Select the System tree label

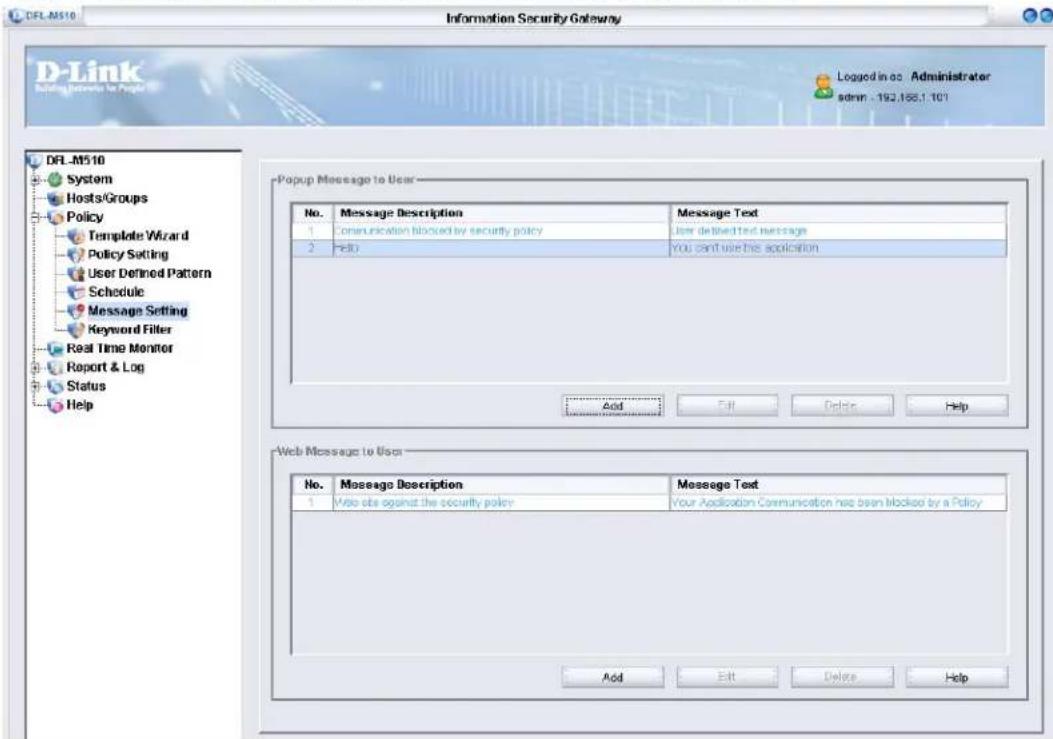tap(89, 179)
